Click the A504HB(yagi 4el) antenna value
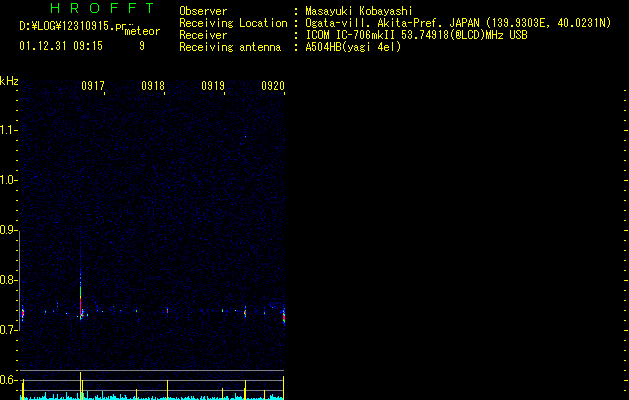The image size is (629, 400). point(353,47)
